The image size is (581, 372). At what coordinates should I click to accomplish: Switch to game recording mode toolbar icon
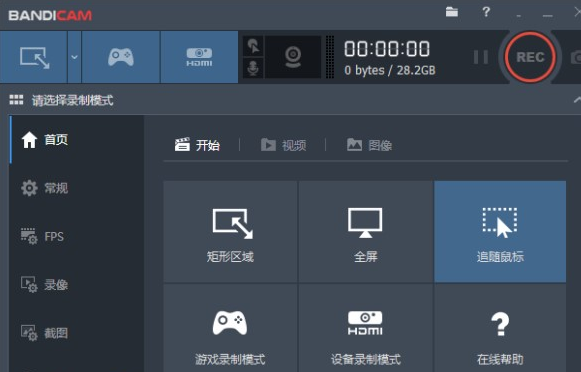[121, 57]
